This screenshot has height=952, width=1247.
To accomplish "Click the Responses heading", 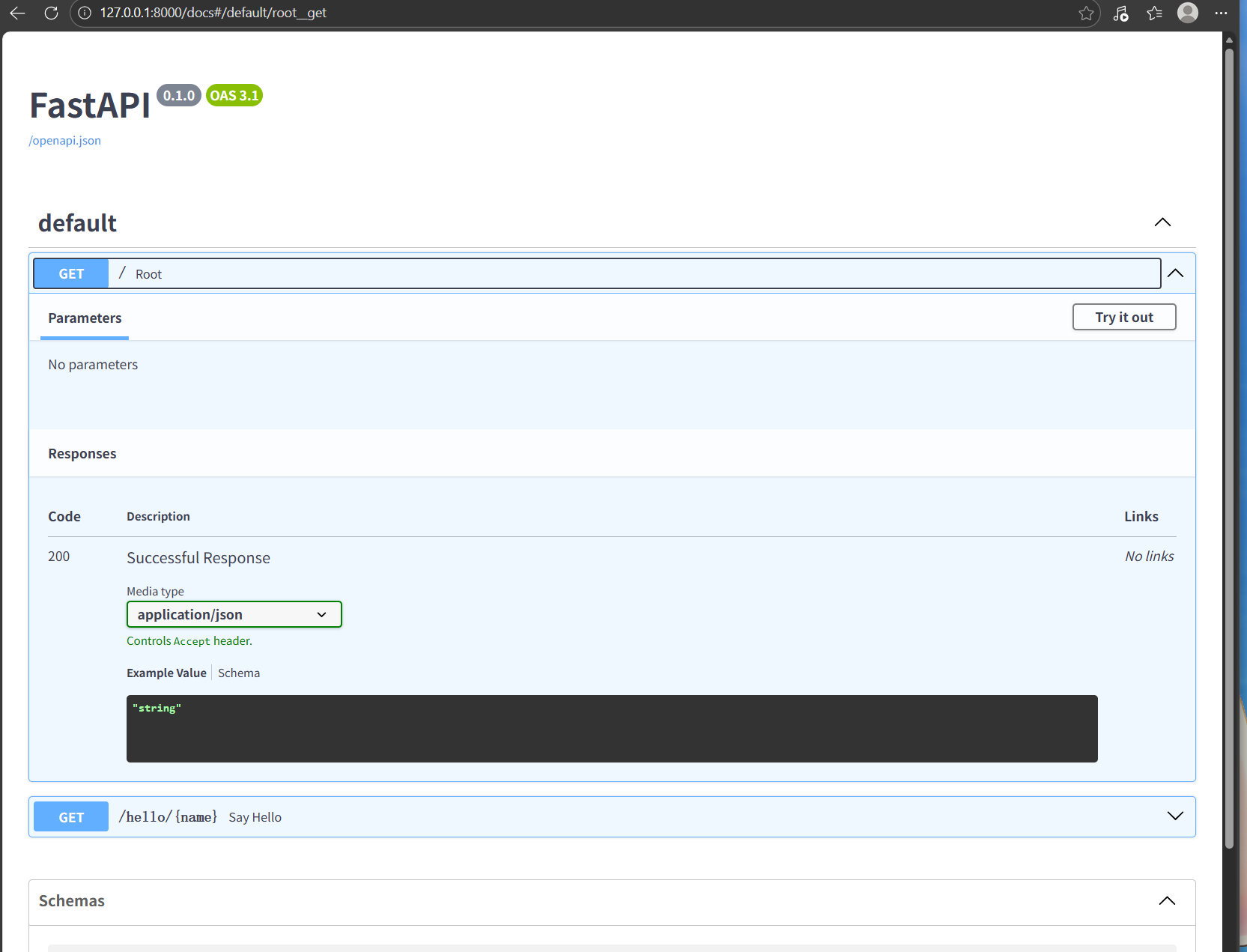I will click(82, 454).
